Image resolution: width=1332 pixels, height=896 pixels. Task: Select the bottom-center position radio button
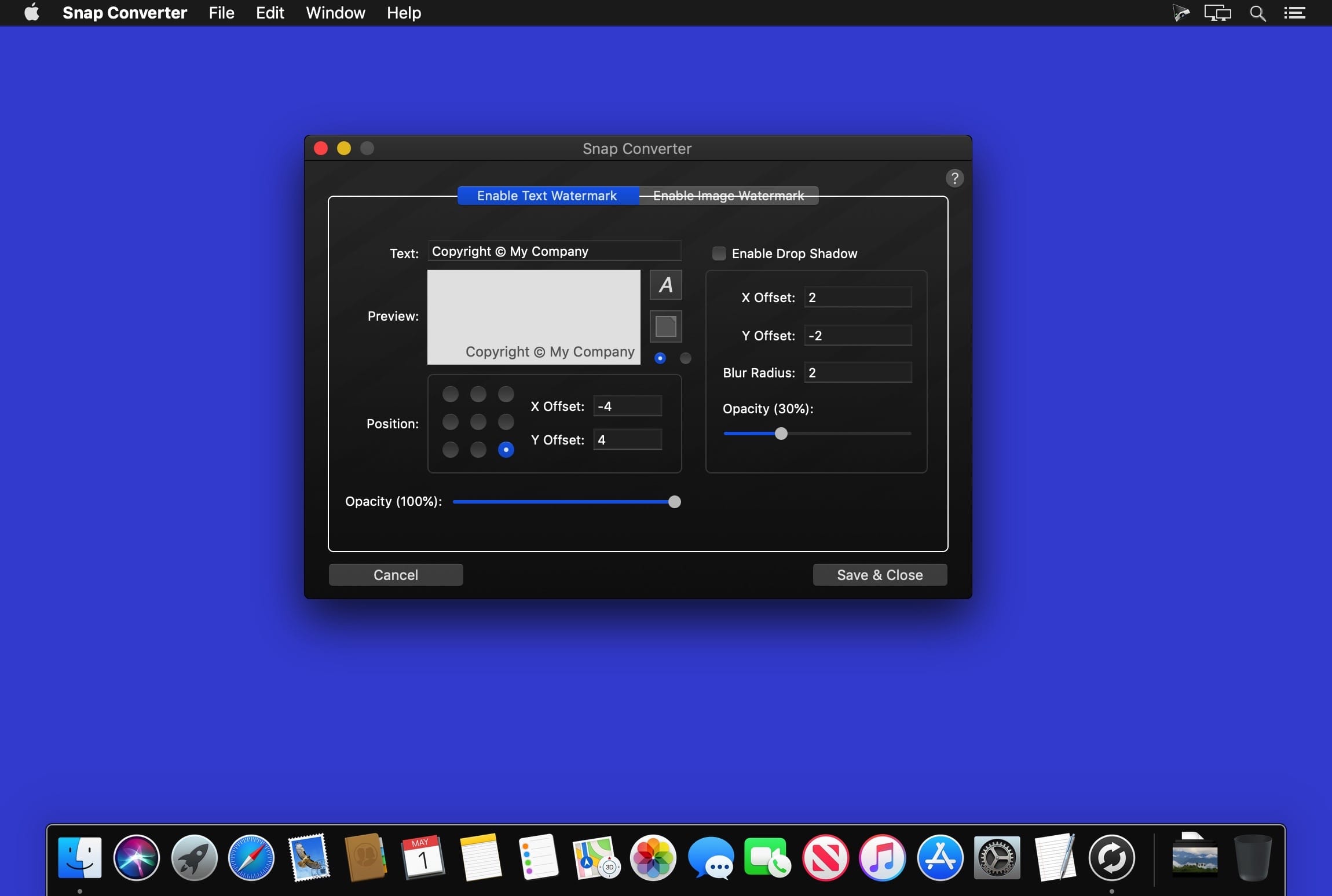[x=478, y=450]
